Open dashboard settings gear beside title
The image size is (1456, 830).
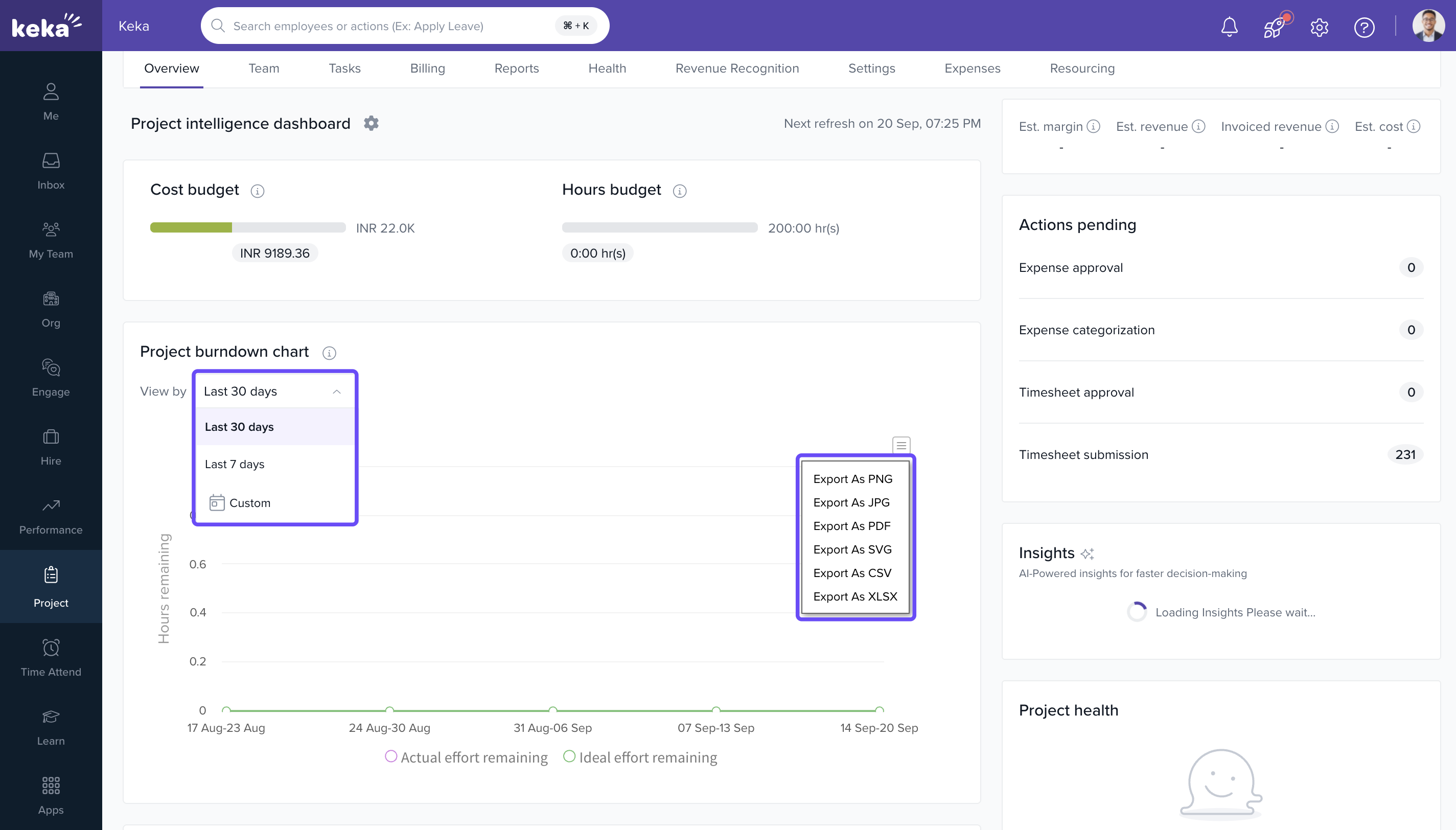coord(371,123)
